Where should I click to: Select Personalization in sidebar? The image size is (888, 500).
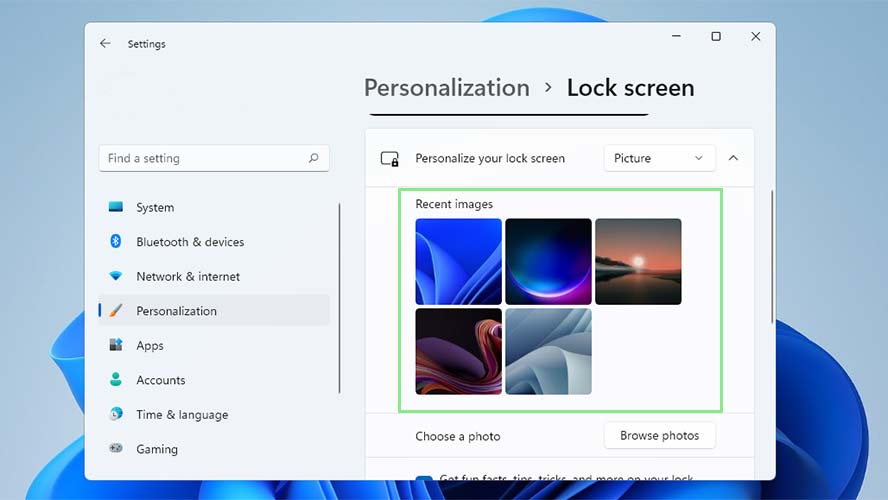coord(214,310)
